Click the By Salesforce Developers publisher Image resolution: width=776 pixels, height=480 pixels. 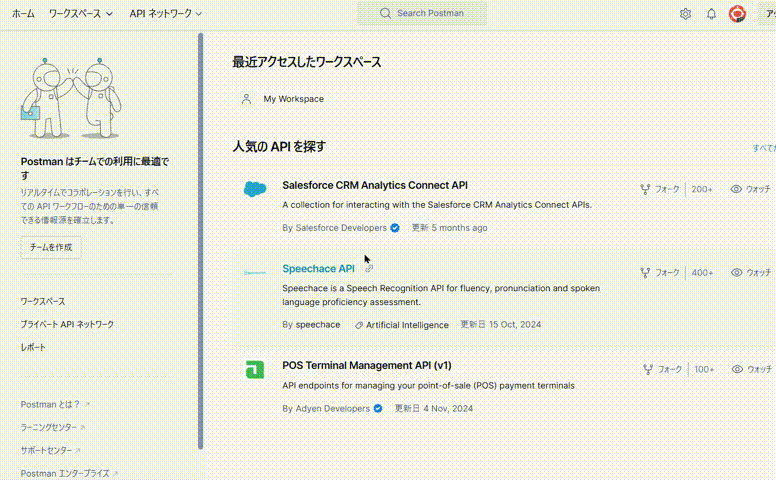[x=335, y=228]
